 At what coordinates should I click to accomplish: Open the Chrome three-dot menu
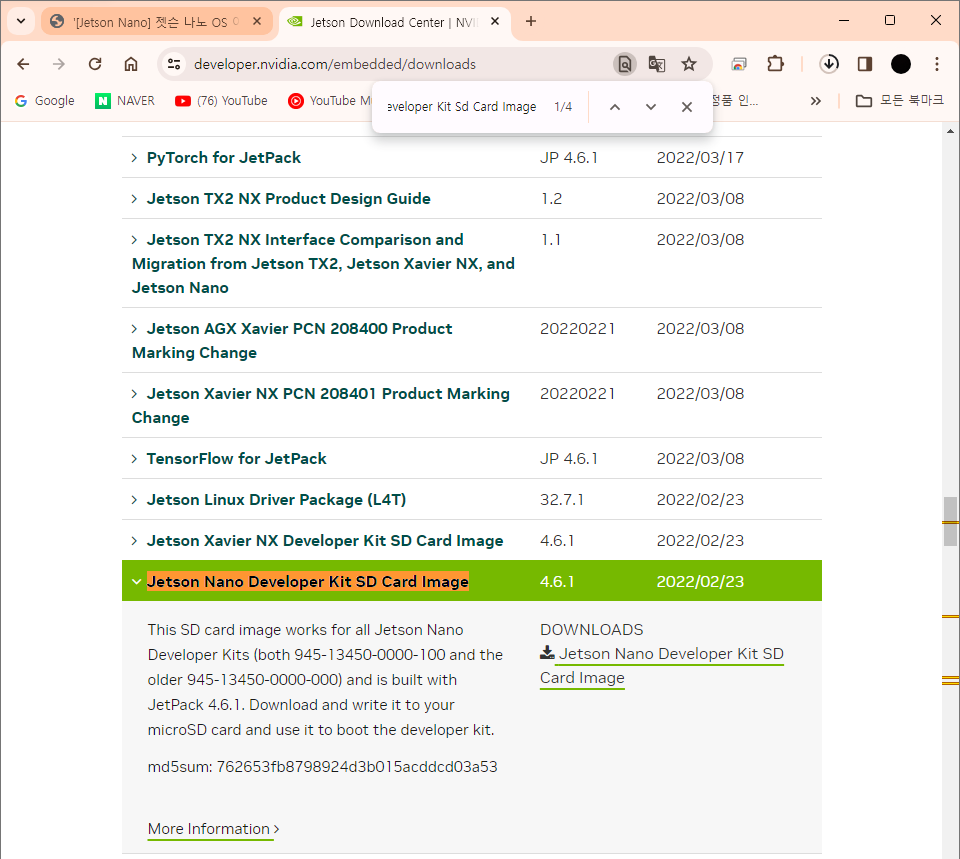937,64
